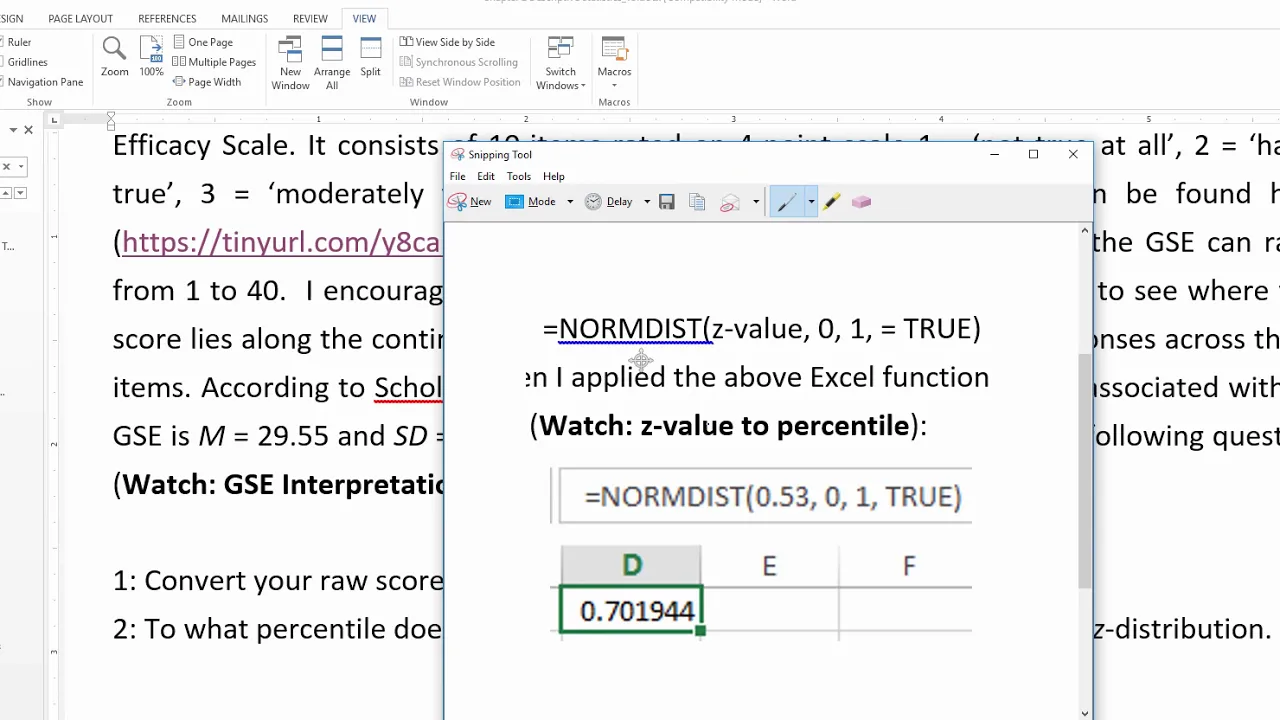
Task: Click the ruler tab selector box
Action: pos(54,120)
